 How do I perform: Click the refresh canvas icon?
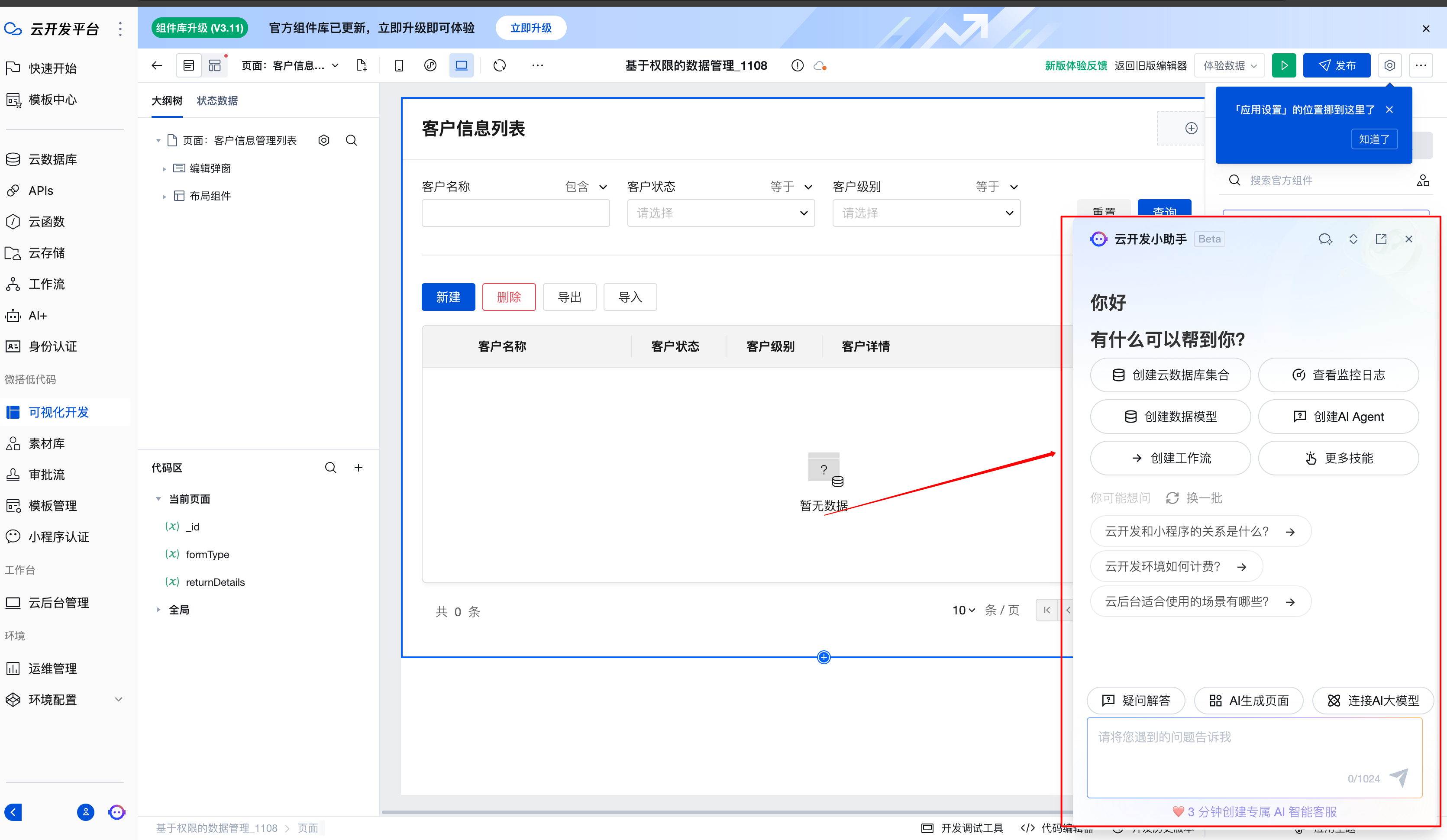(x=500, y=65)
